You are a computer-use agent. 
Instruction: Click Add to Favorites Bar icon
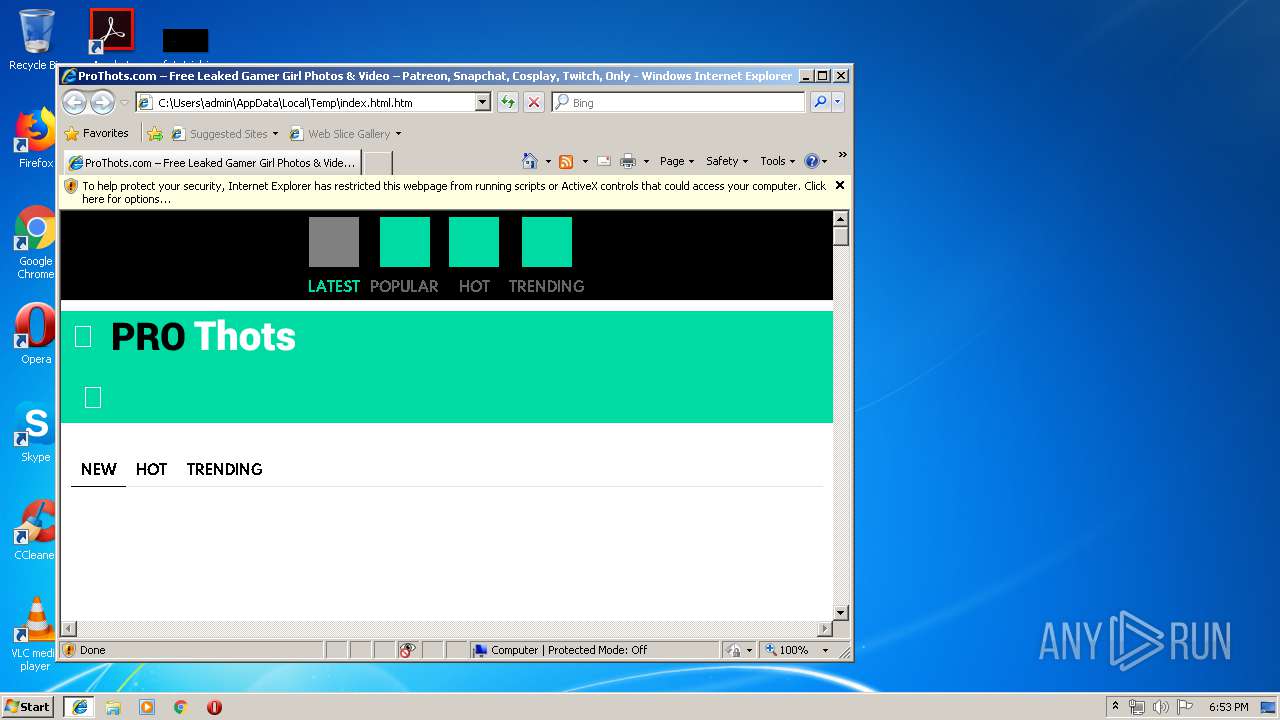[155, 133]
